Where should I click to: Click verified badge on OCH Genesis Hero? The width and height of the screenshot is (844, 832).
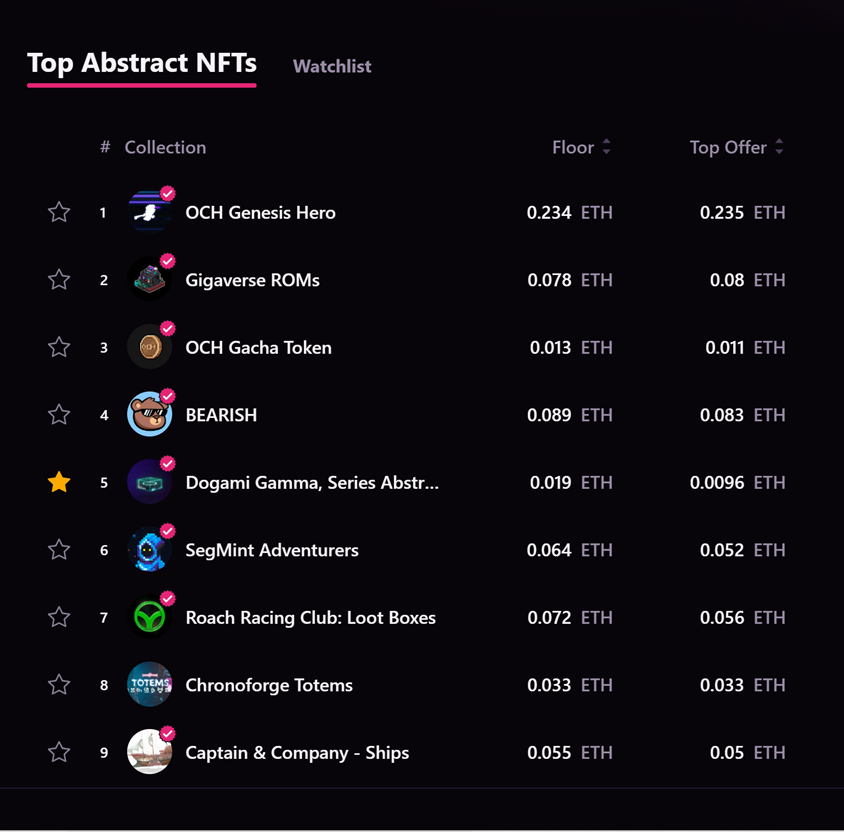click(168, 193)
